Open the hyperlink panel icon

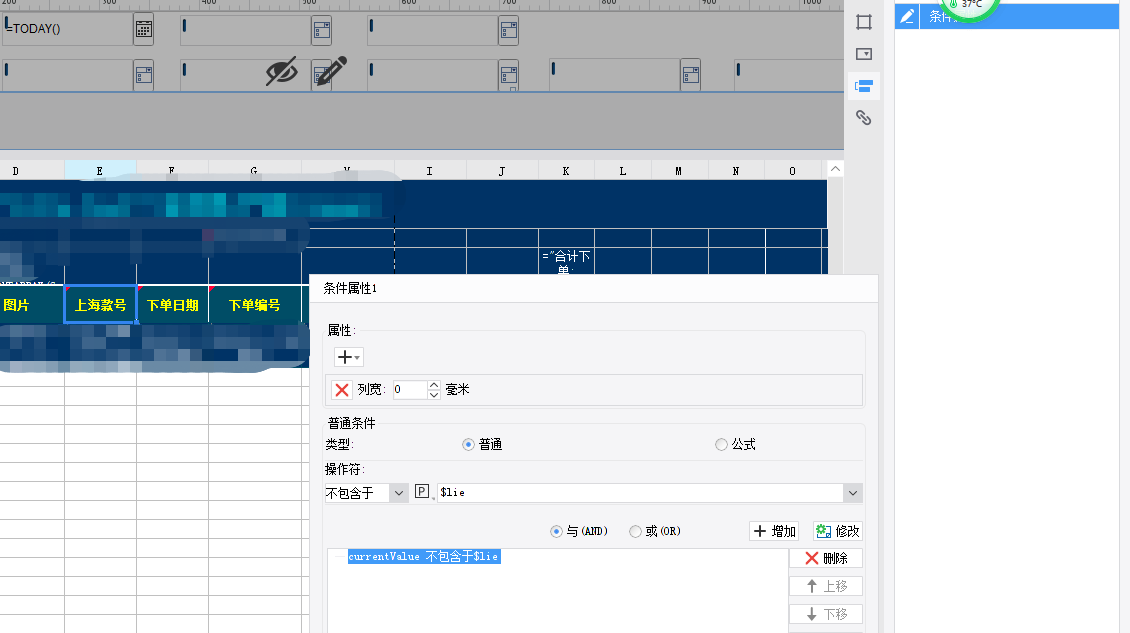863,118
